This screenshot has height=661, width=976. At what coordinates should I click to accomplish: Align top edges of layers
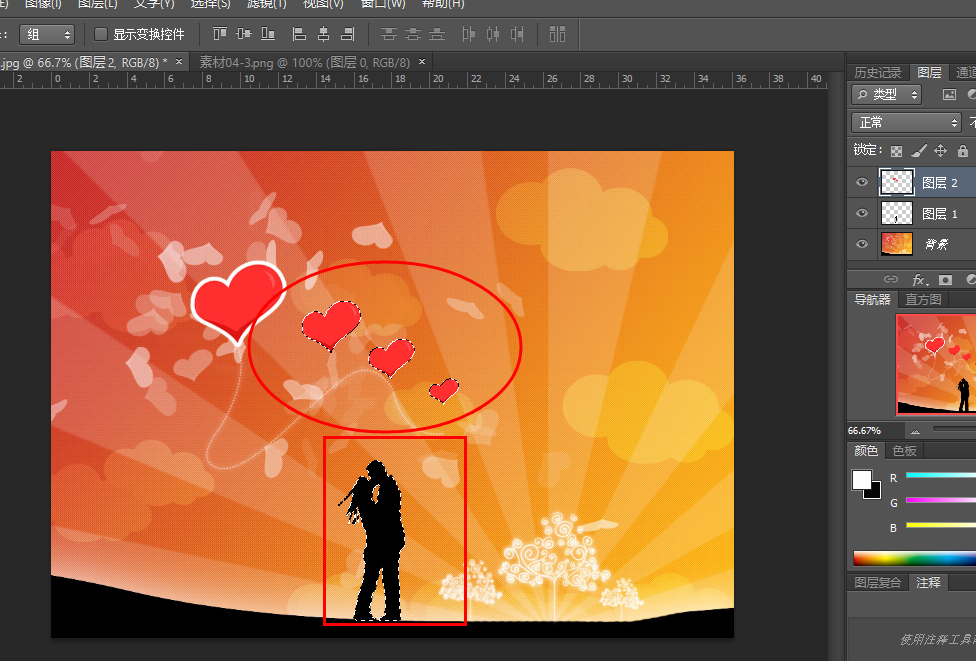220,34
